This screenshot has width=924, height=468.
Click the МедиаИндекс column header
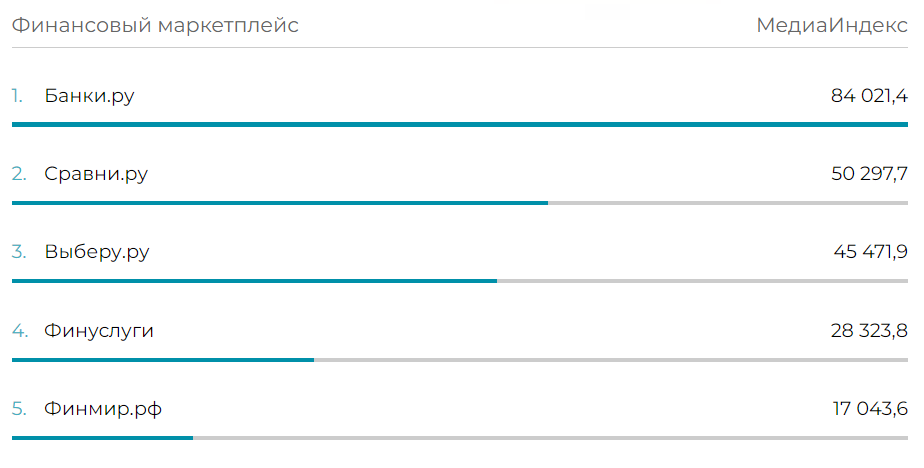832,25
